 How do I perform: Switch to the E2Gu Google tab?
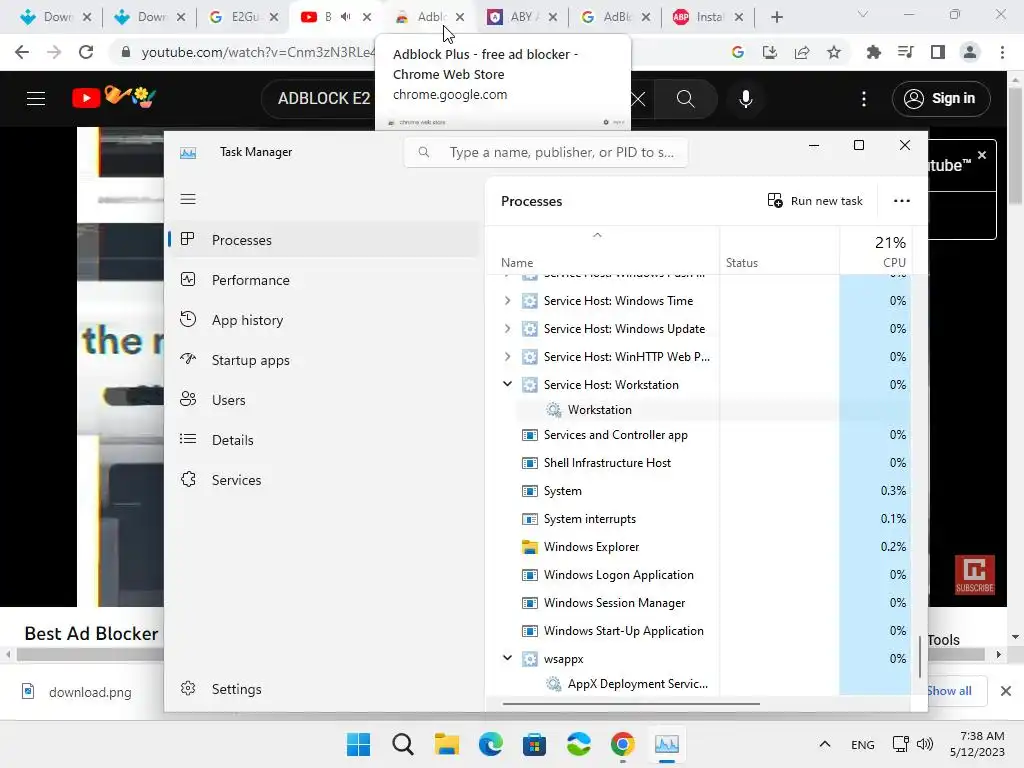click(x=243, y=17)
